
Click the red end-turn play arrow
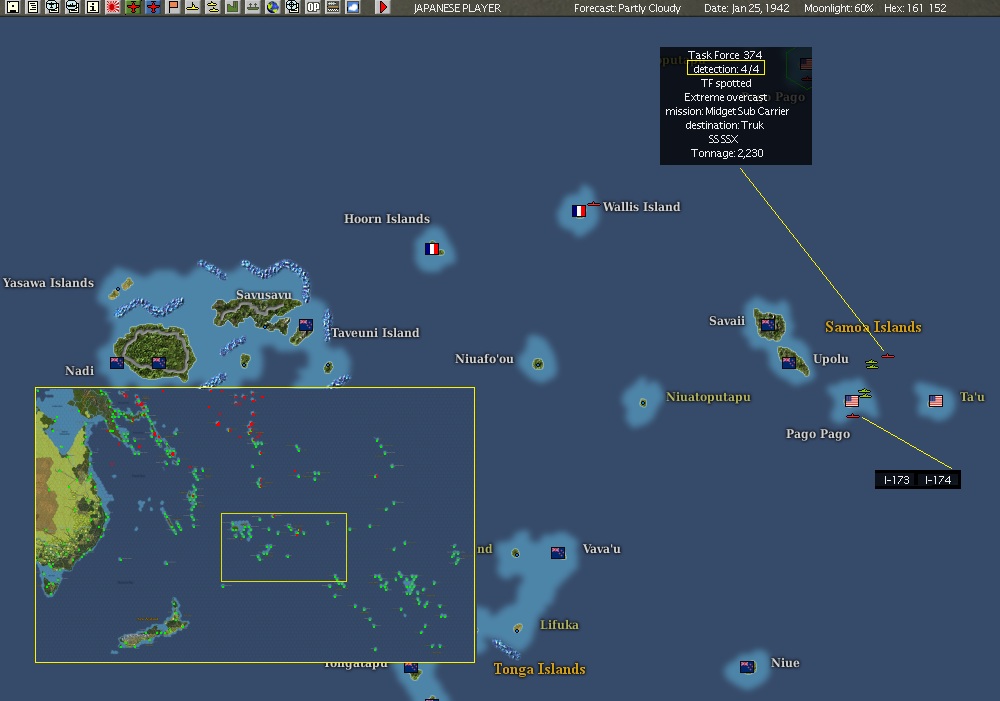pyautogui.click(x=383, y=7)
